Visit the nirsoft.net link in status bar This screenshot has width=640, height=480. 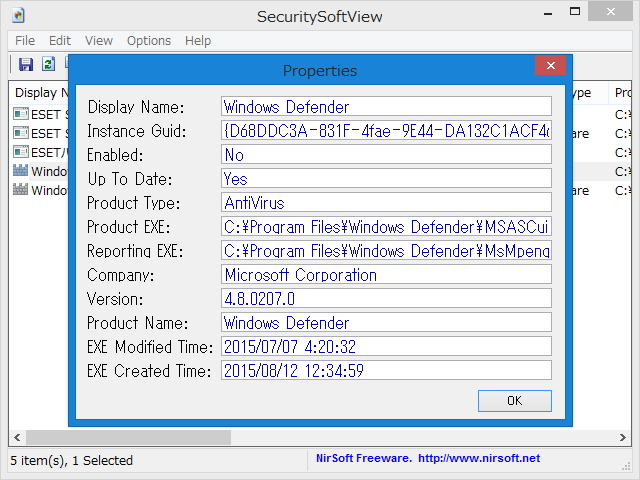pos(478,458)
